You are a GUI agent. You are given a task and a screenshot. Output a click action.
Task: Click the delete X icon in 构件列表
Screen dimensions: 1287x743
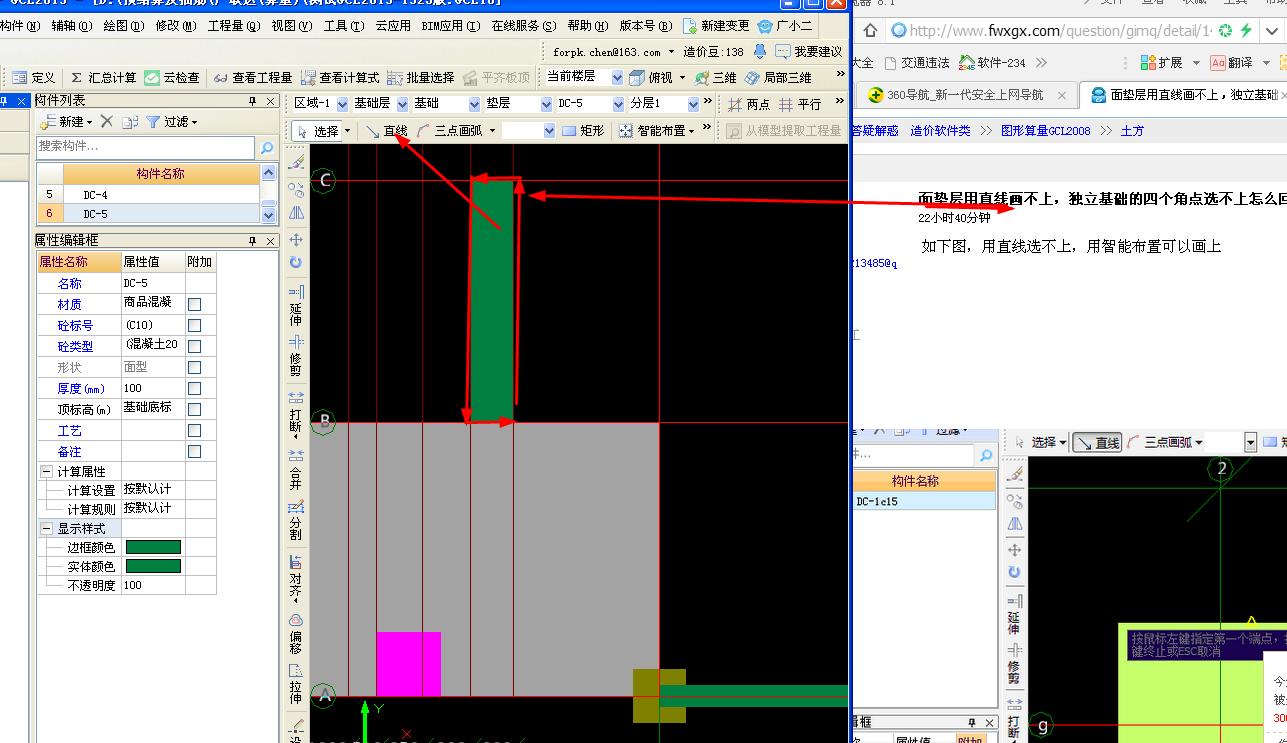[107, 122]
